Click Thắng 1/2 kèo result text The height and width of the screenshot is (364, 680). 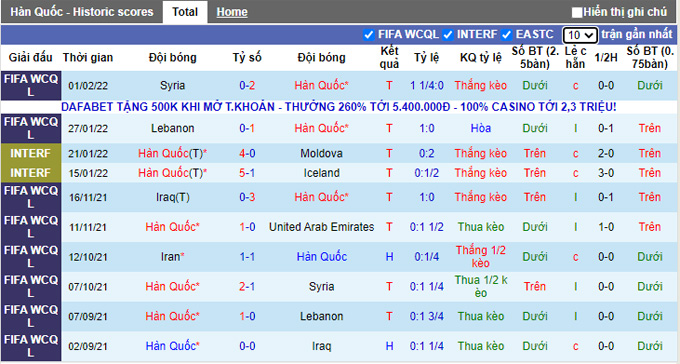[481, 257]
